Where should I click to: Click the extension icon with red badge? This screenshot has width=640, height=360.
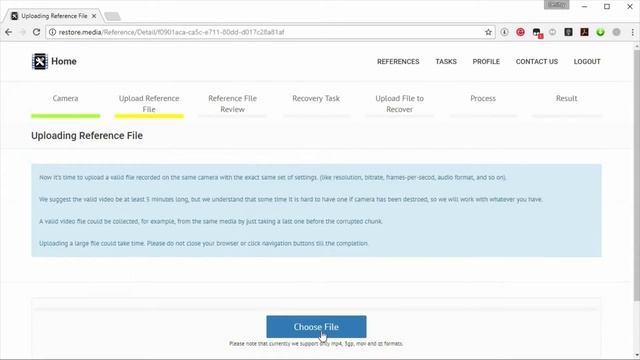coord(537,33)
